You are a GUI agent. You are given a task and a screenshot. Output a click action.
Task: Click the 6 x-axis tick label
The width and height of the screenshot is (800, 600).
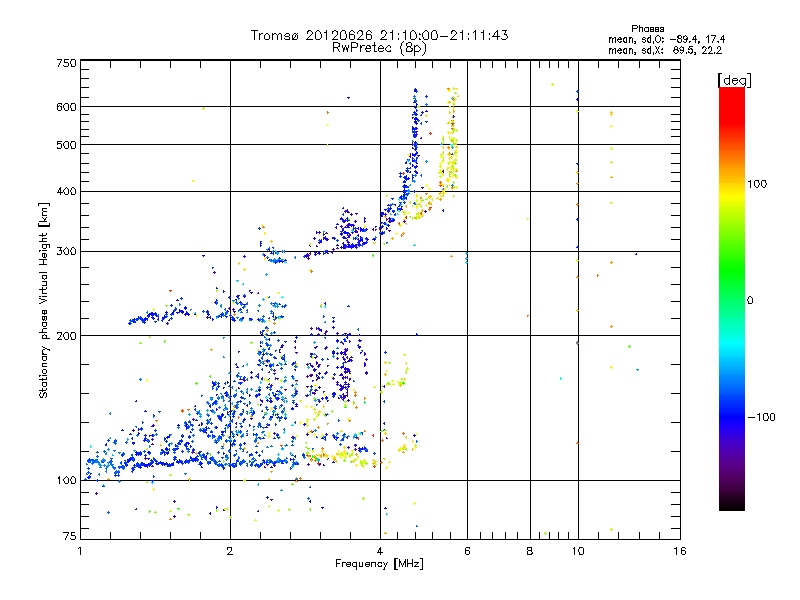[467, 551]
